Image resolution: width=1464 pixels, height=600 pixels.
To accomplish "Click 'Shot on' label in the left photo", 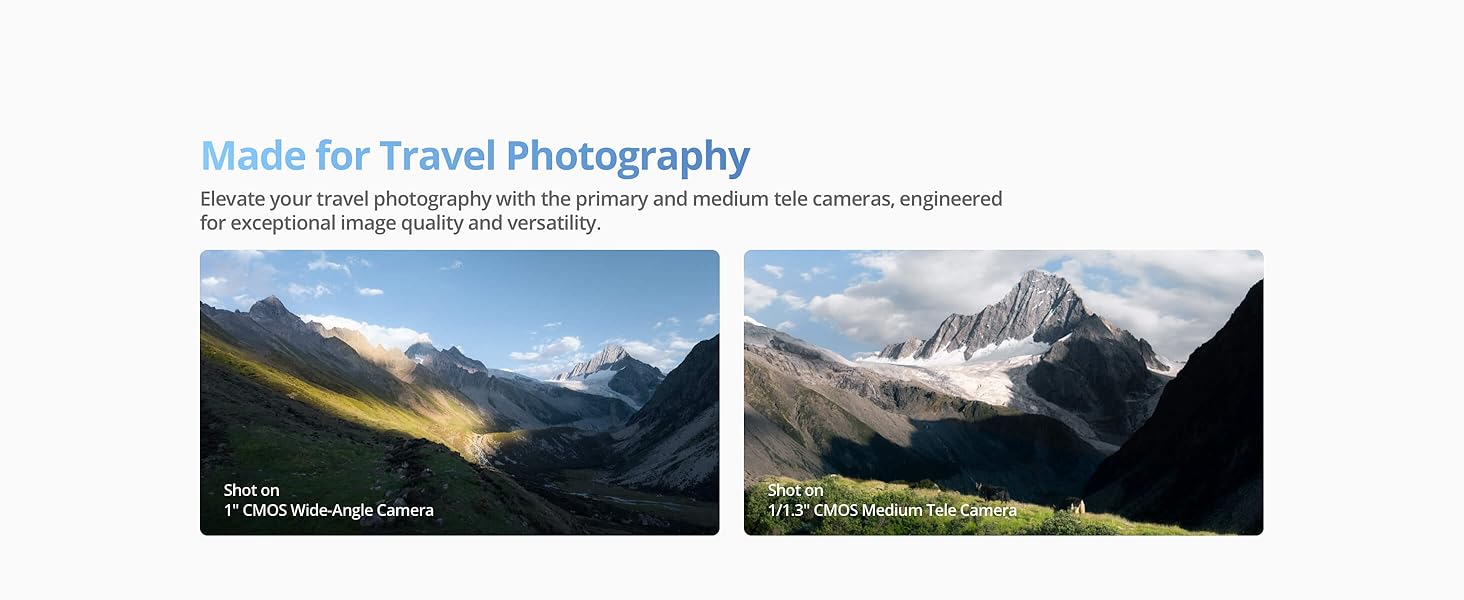I will [251, 490].
